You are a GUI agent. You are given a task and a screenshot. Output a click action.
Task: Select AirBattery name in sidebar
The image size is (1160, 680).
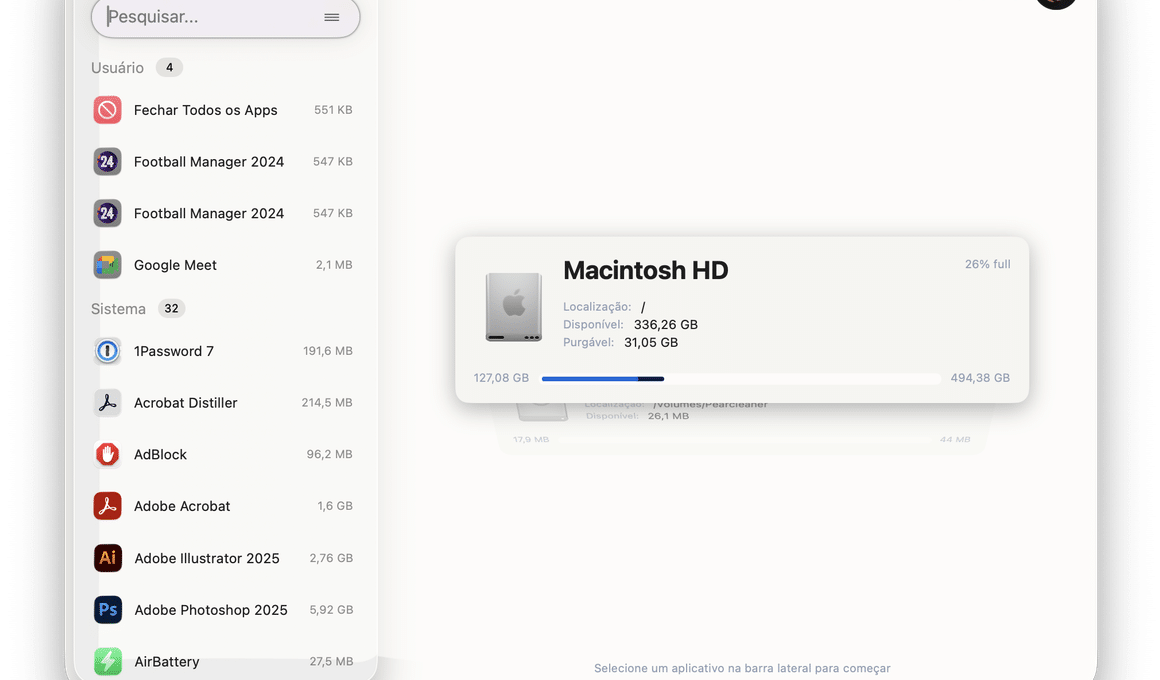point(166,662)
